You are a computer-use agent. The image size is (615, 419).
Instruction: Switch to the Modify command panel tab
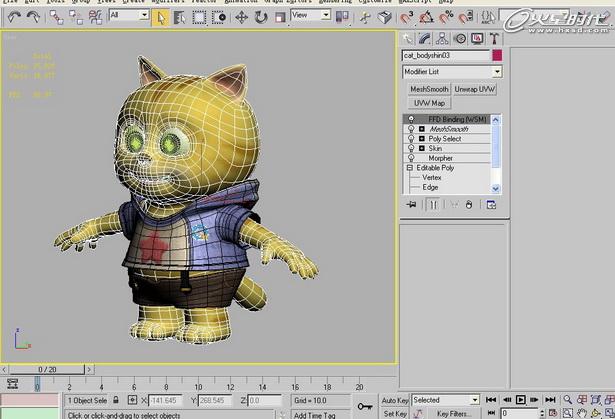point(425,38)
